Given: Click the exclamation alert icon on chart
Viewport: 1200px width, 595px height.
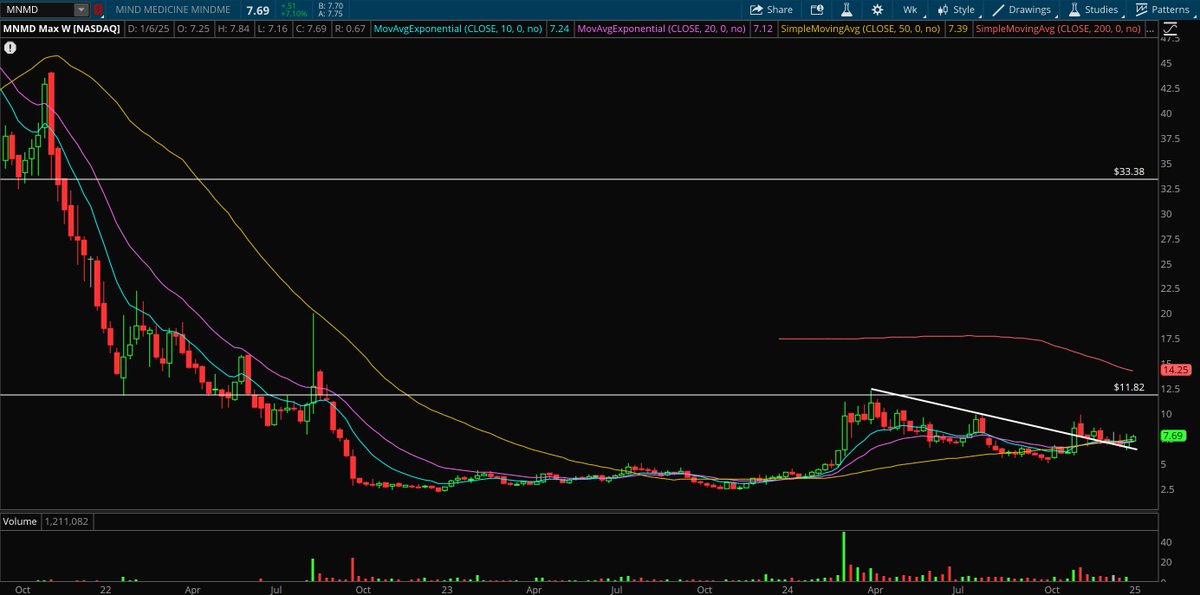Looking at the screenshot, I should (x=10, y=46).
